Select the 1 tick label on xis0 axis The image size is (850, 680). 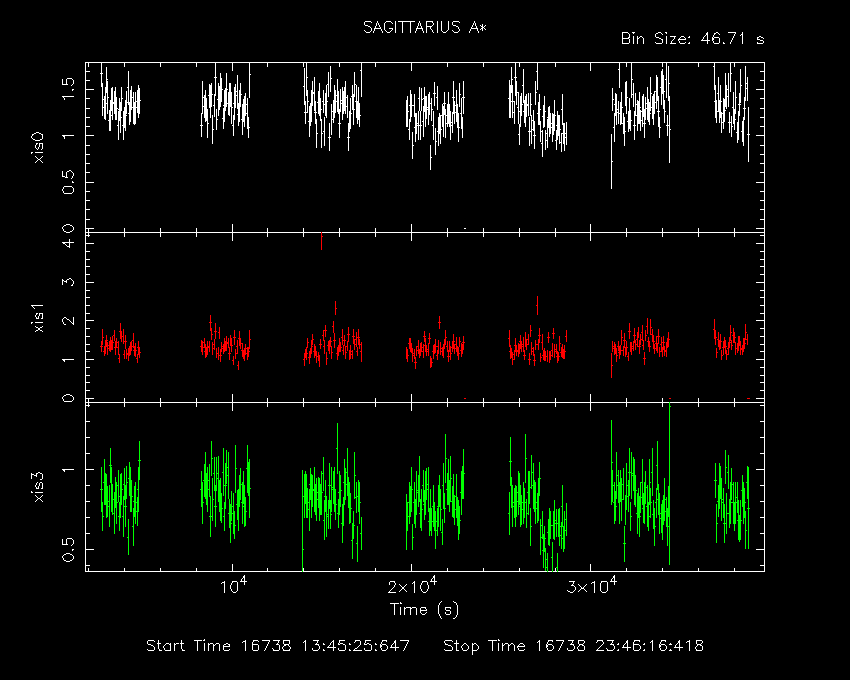[68, 136]
